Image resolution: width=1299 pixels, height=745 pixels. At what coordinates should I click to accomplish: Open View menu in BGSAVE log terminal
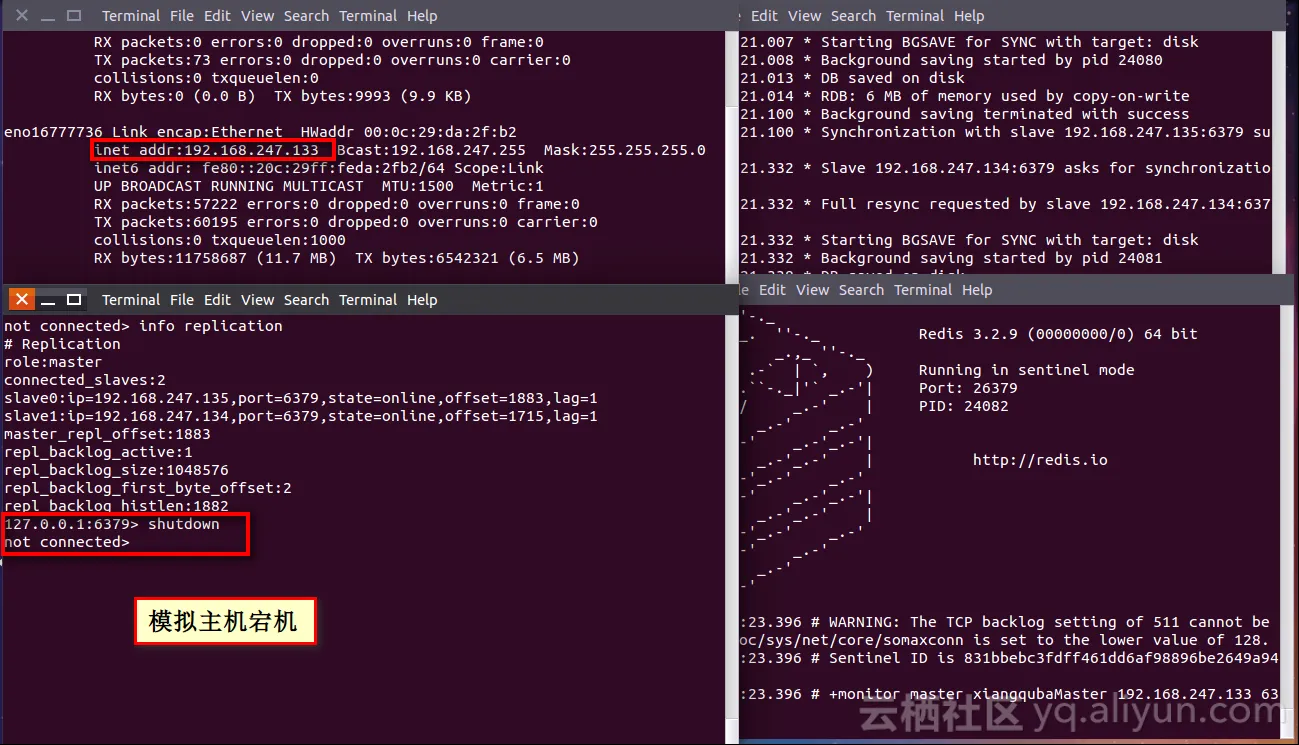click(805, 16)
